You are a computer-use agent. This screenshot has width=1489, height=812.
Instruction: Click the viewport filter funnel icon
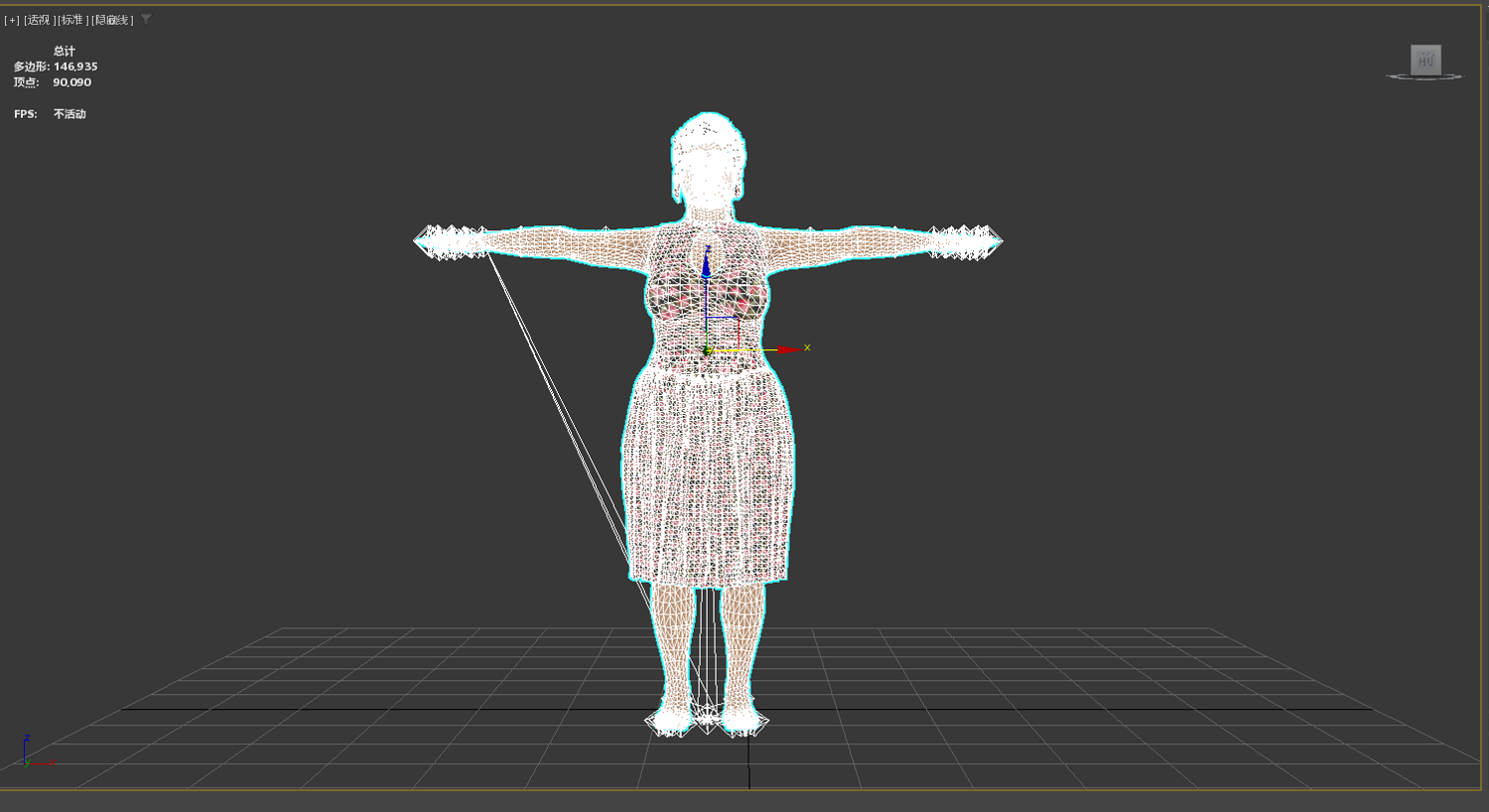coord(146,19)
